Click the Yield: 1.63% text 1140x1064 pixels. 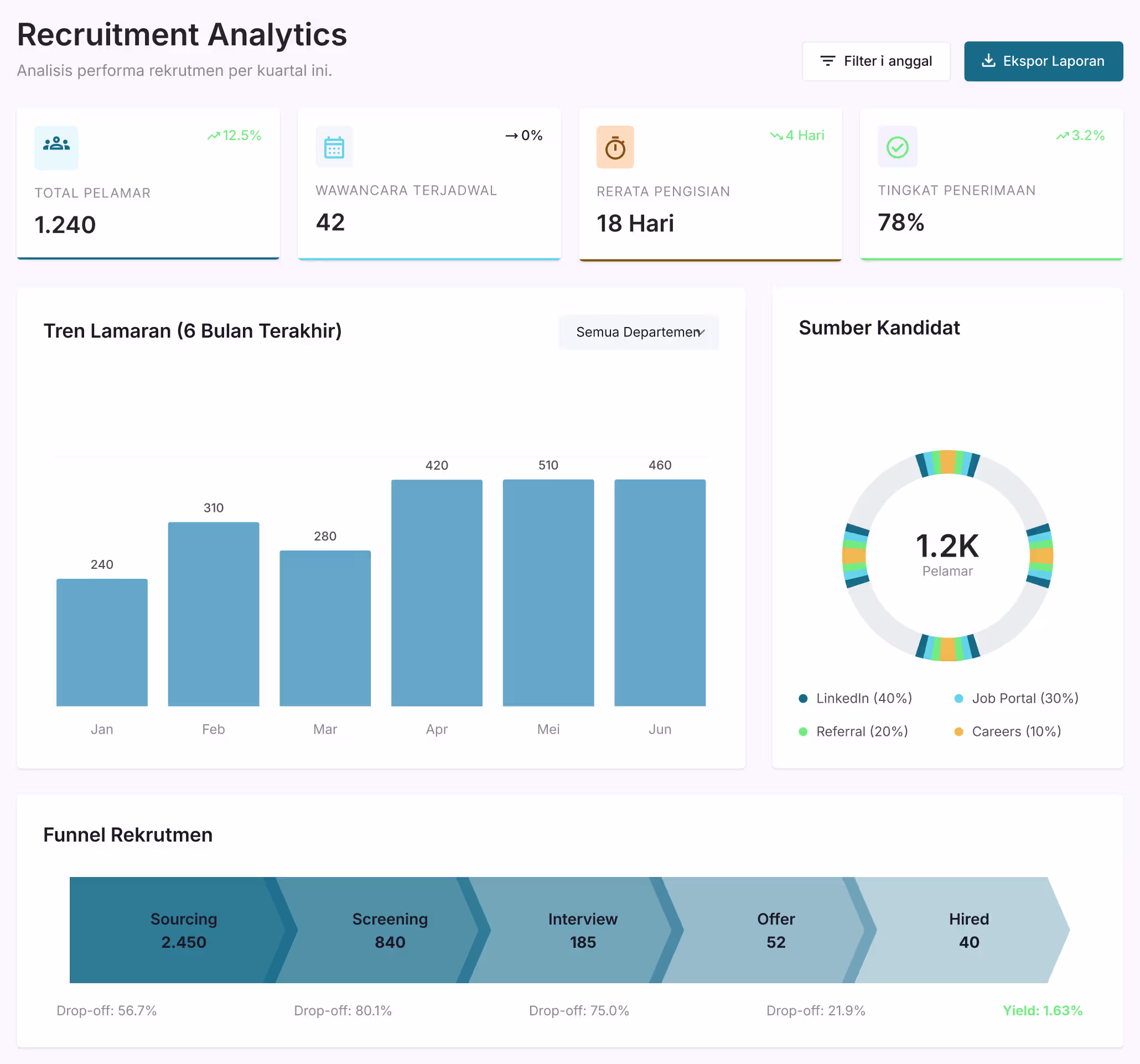tap(1042, 1010)
